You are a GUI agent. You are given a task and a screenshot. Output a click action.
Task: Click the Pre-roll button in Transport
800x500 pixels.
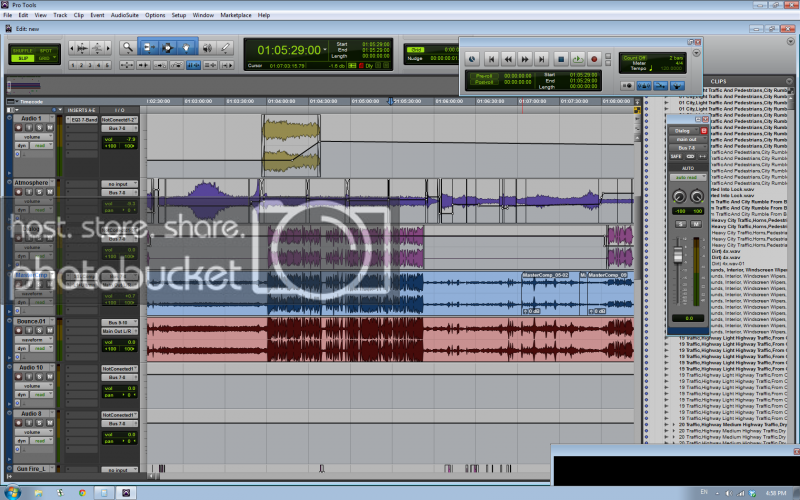coord(483,76)
